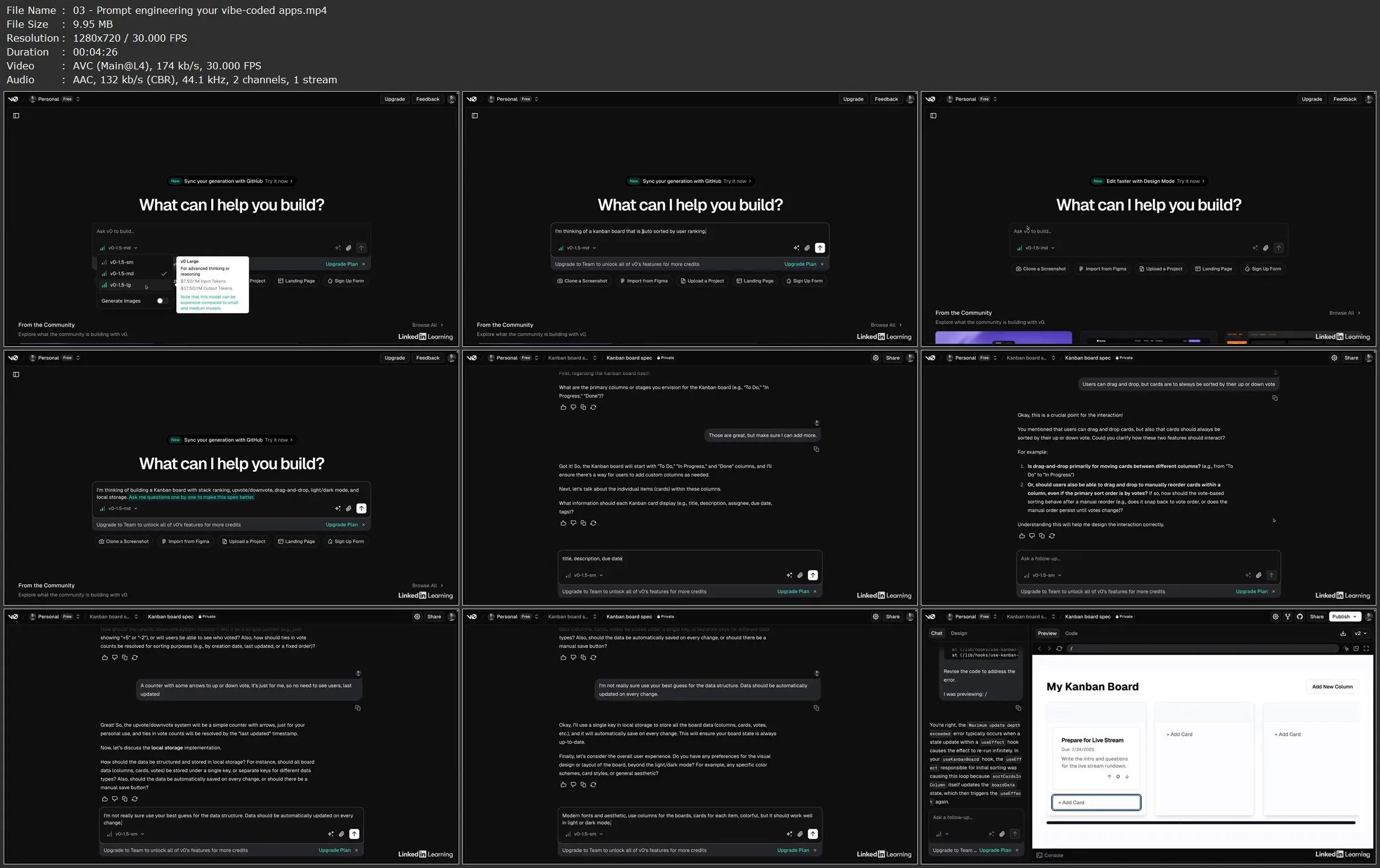1380x868 pixels.
Task: Open the Console panel at preview bottom
Action: coord(1050,855)
